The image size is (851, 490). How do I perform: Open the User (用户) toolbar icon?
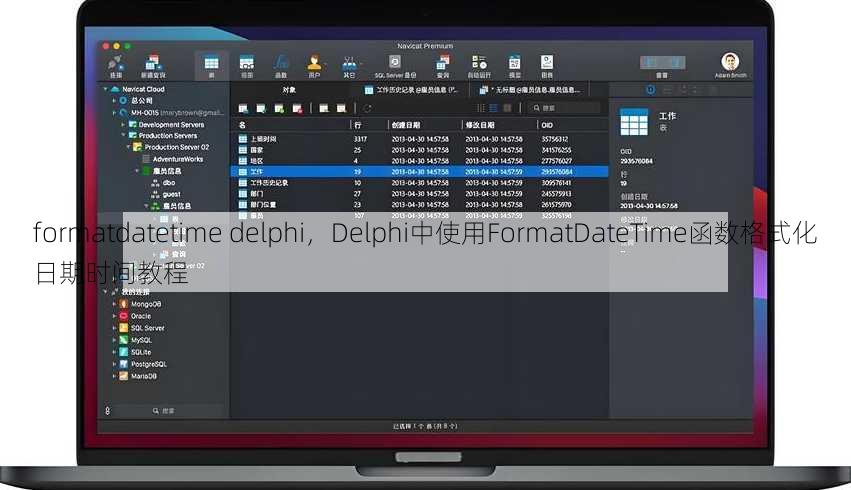(314, 66)
